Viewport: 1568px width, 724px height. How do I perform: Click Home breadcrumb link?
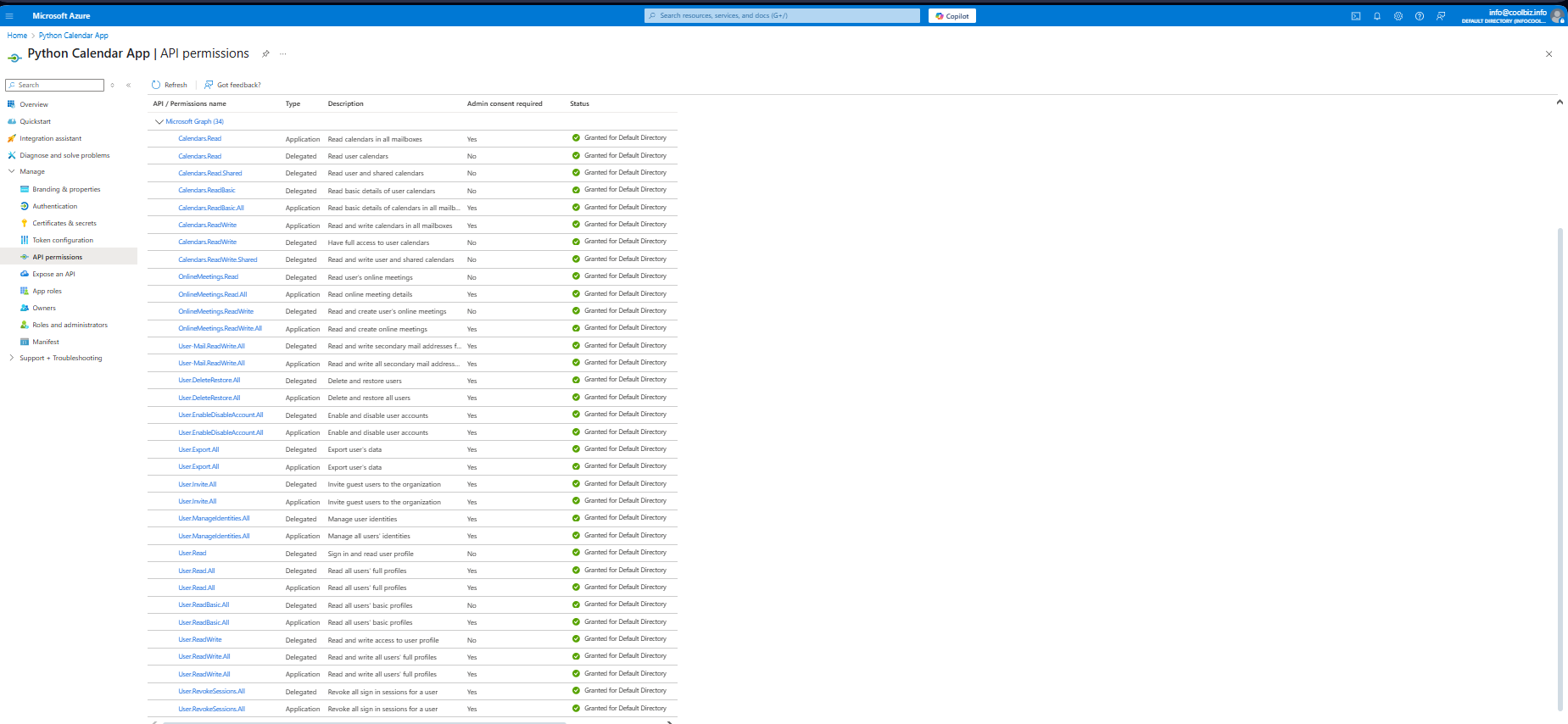17,36
